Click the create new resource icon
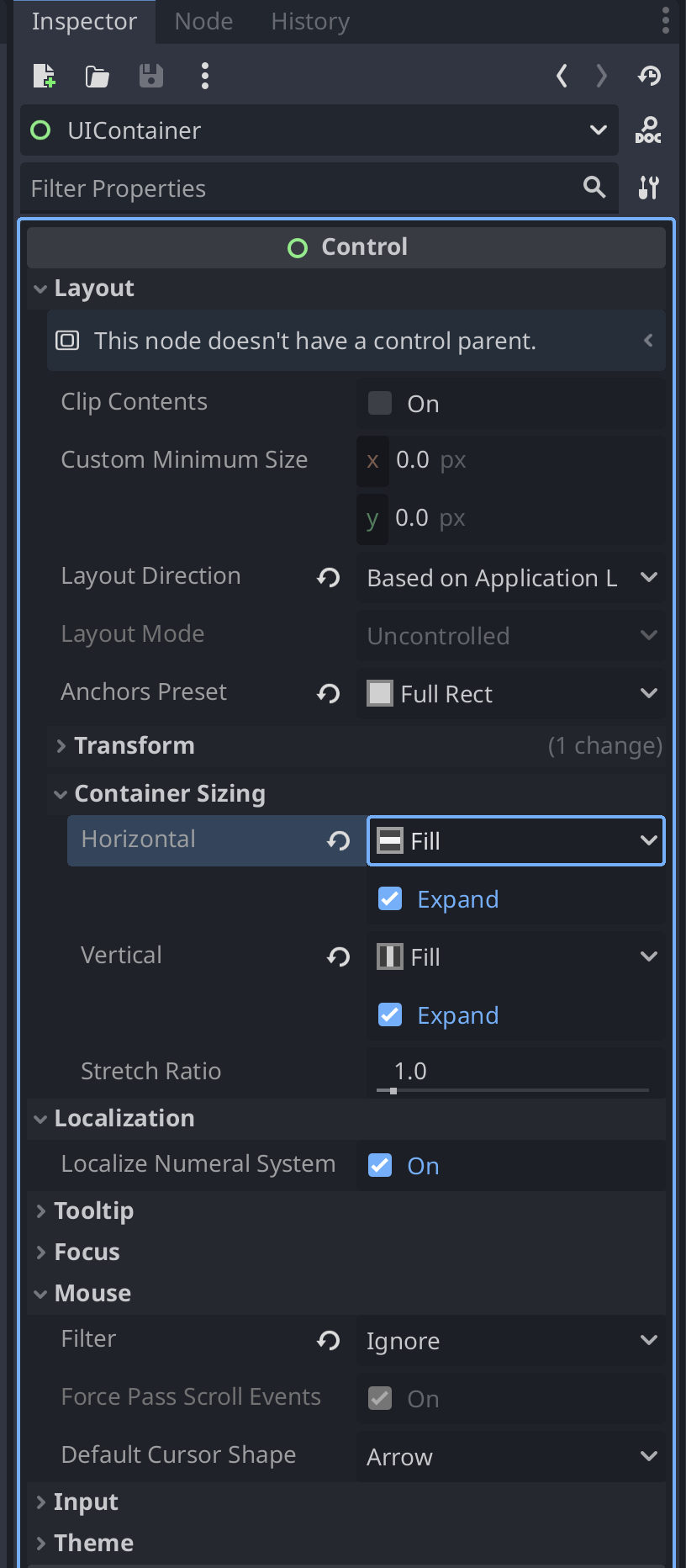This screenshot has height=1568, width=686. pos(44,76)
